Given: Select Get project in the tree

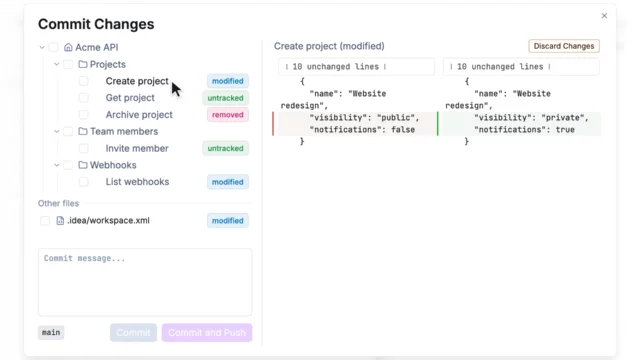Looking at the screenshot, I should tap(130, 98).
